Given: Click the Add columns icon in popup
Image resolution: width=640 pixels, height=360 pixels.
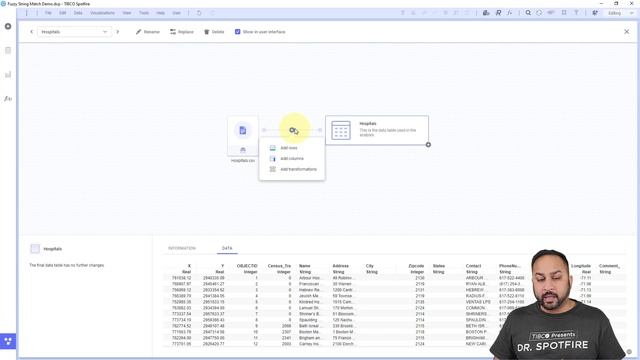Looking at the screenshot, I should pos(272,158).
